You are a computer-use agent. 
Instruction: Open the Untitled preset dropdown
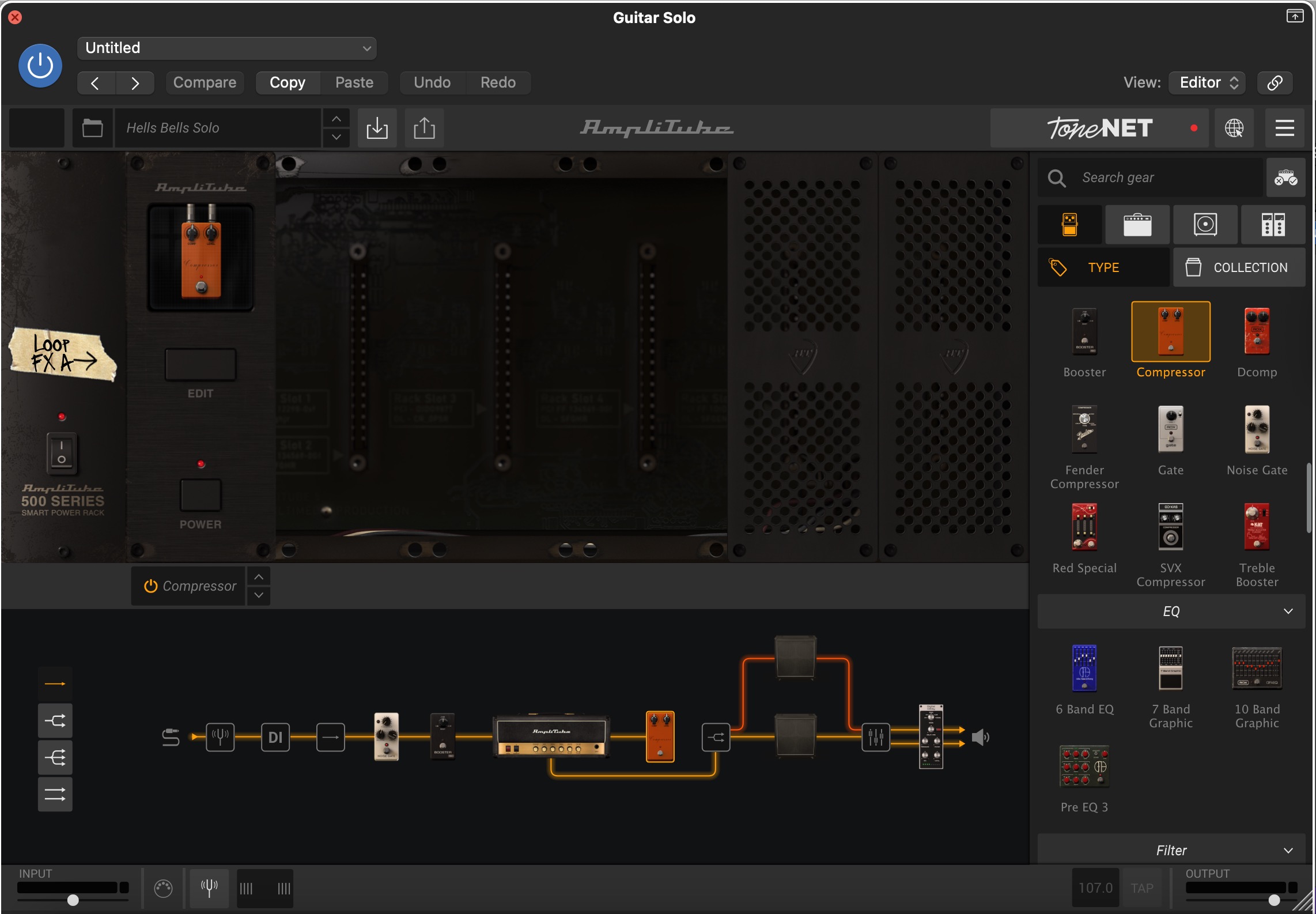tap(226, 48)
